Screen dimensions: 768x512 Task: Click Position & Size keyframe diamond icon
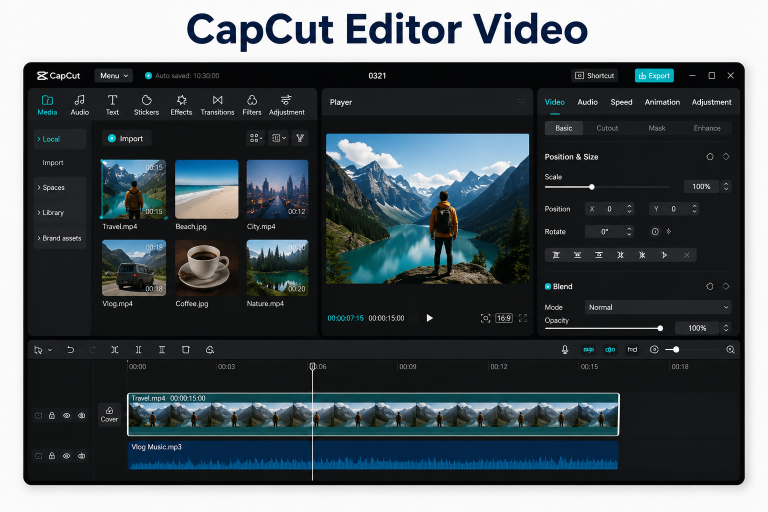click(726, 157)
